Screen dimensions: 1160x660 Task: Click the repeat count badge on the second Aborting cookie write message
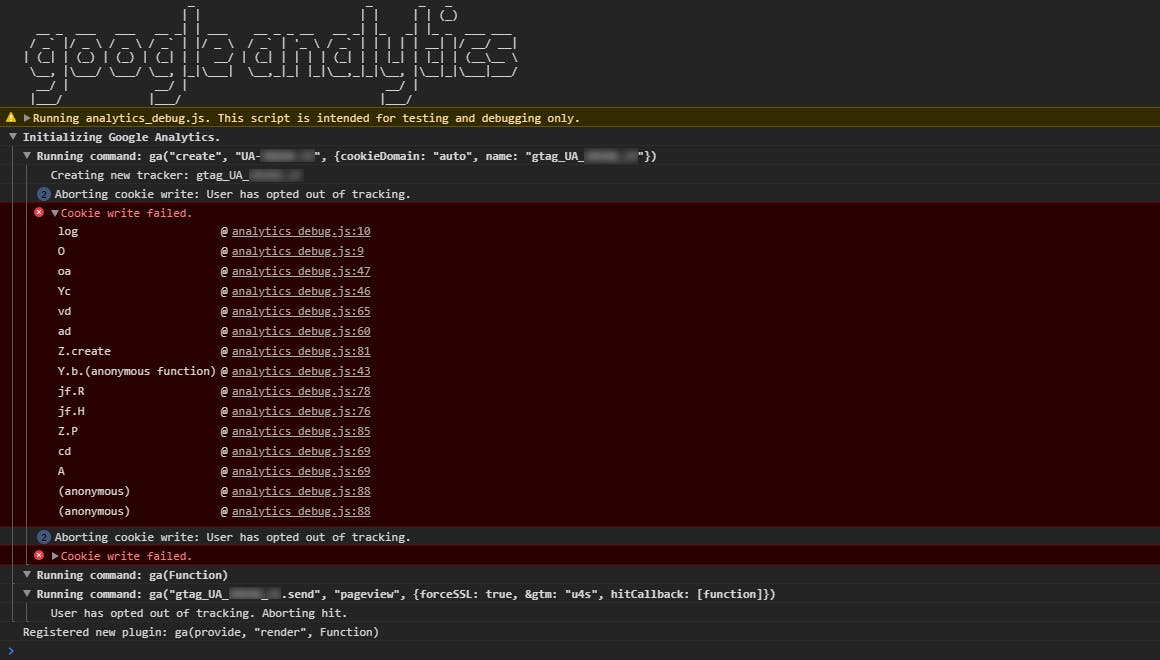43,537
